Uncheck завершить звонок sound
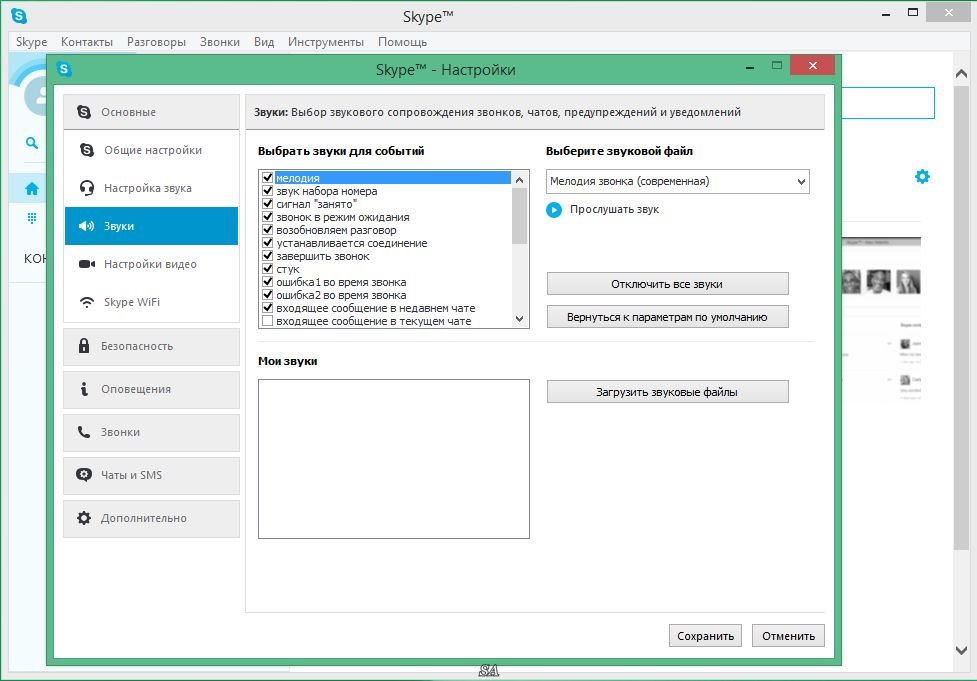 (x=268, y=256)
